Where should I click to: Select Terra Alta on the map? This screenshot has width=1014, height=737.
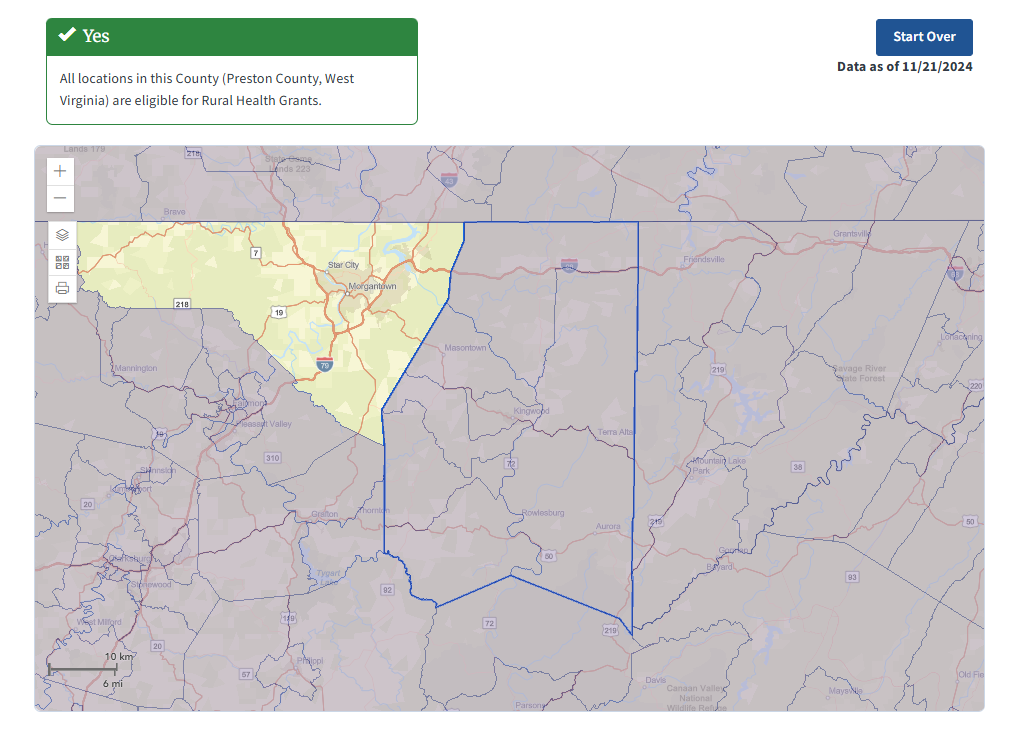[616, 432]
